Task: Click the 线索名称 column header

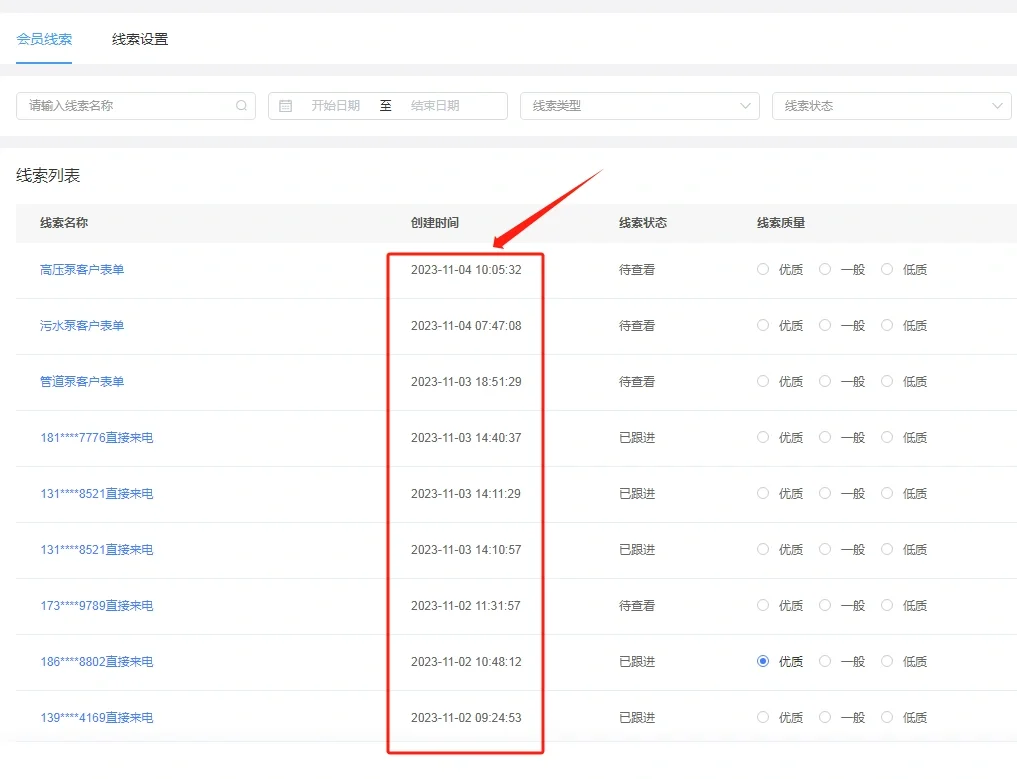Action: click(64, 222)
